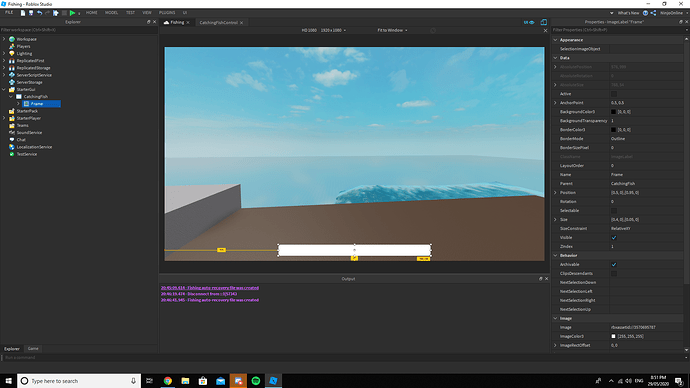Click the ImageColor3 white swatch
This screenshot has width=690, height=388.
coord(613,336)
